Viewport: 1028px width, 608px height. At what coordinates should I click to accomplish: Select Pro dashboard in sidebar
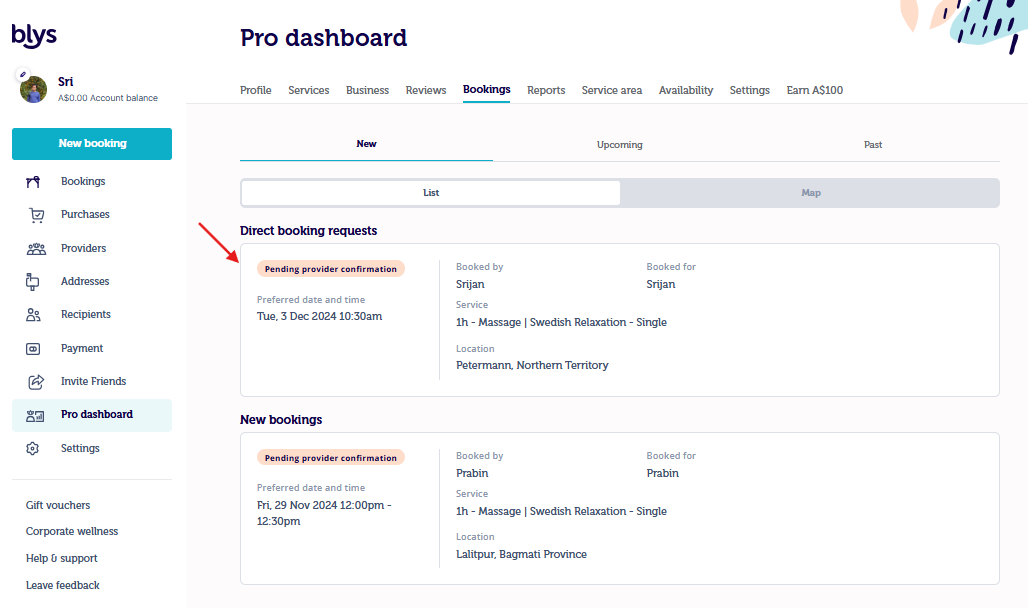point(92,415)
